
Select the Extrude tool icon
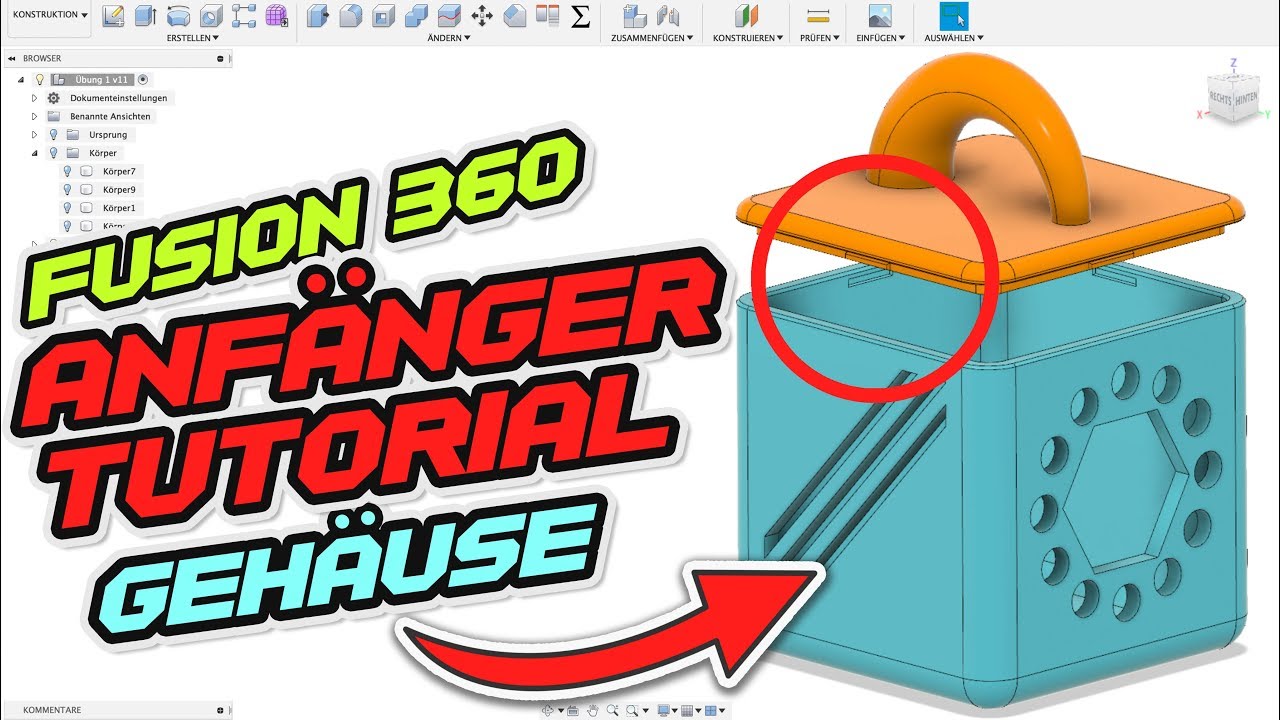click(146, 15)
